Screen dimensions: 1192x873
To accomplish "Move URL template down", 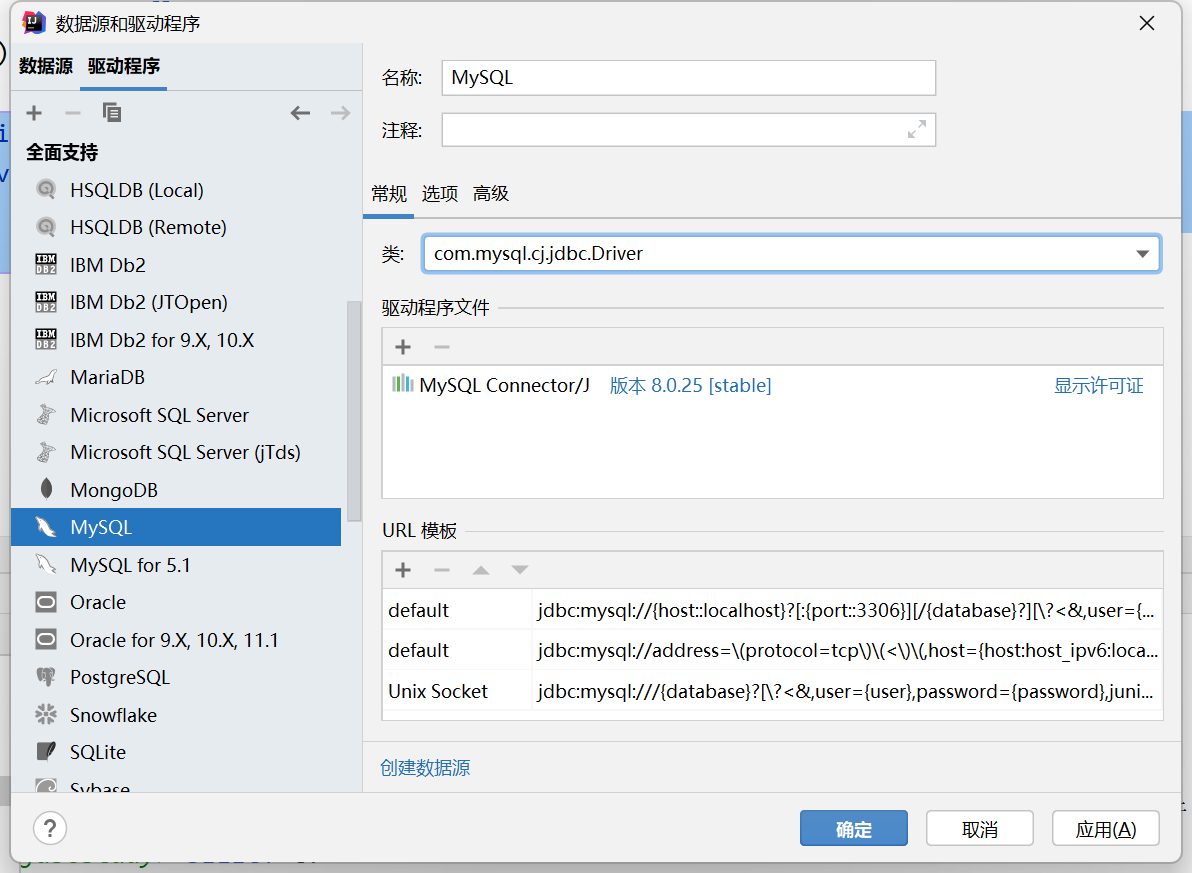I will pyautogui.click(x=520, y=570).
